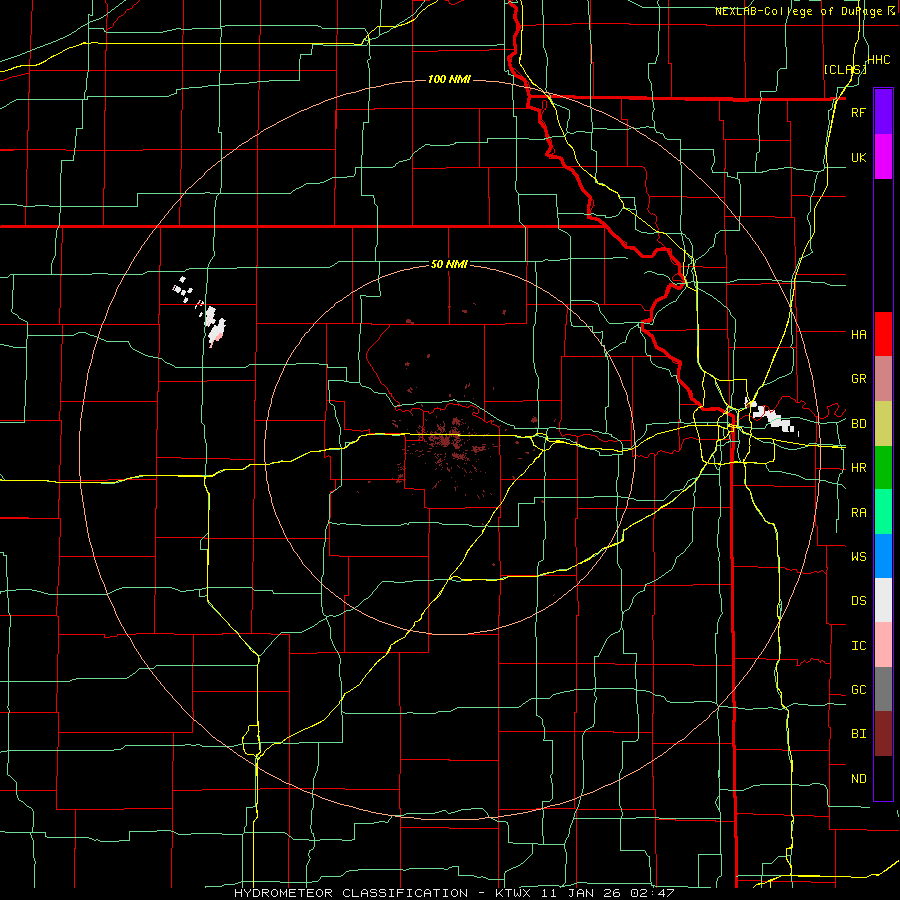Click the HA legend label
Viewport: 900px width, 900px height.
pyautogui.click(x=858, y=334)
